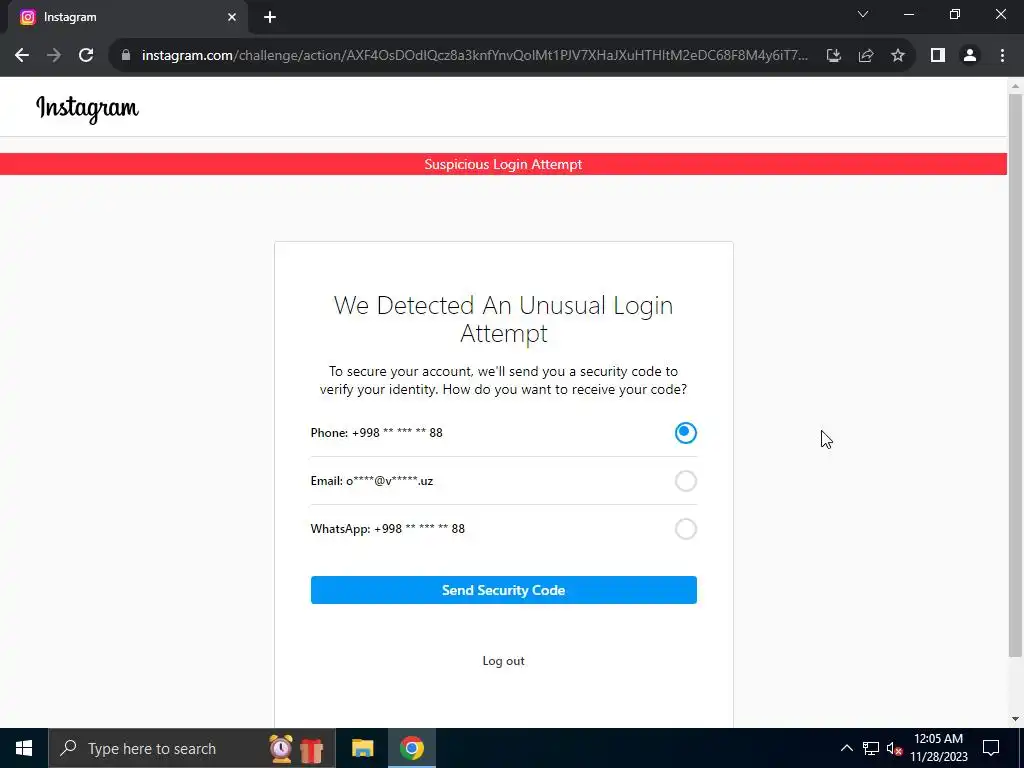The width and height of the screenshot is (1024, 768).
Task: Close the Instagram tab
Action: point(232,18)
